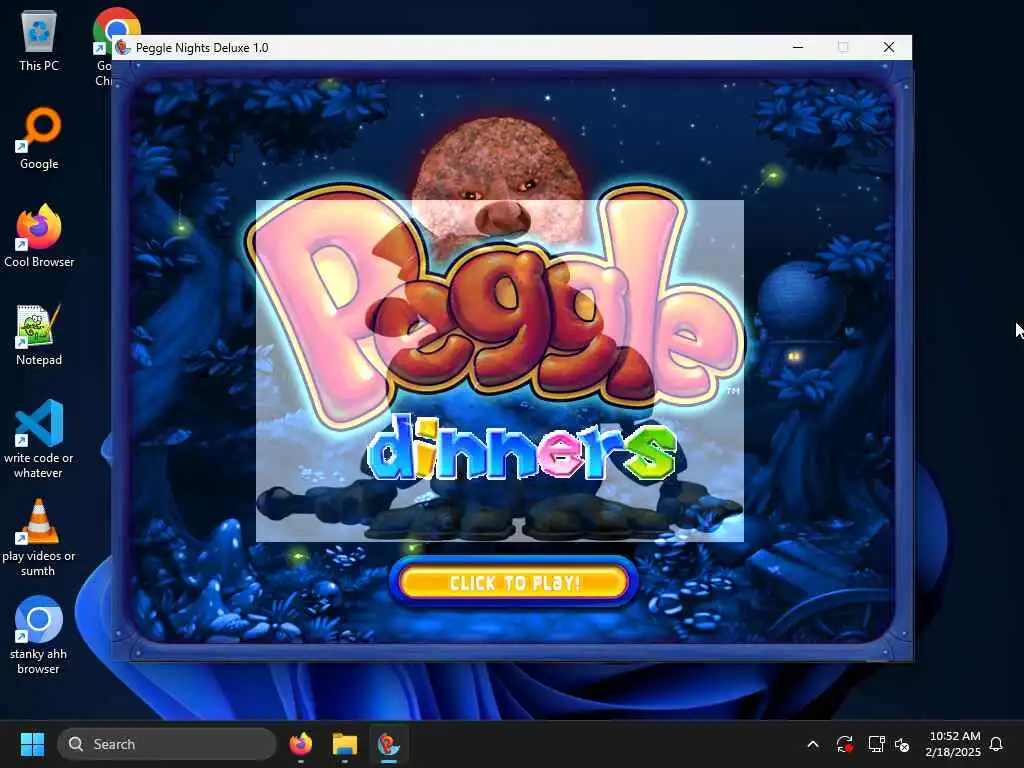The image size is (1024, 768).
Task: Select Peggle Nights taskbar icon
Action: [389, 744]
